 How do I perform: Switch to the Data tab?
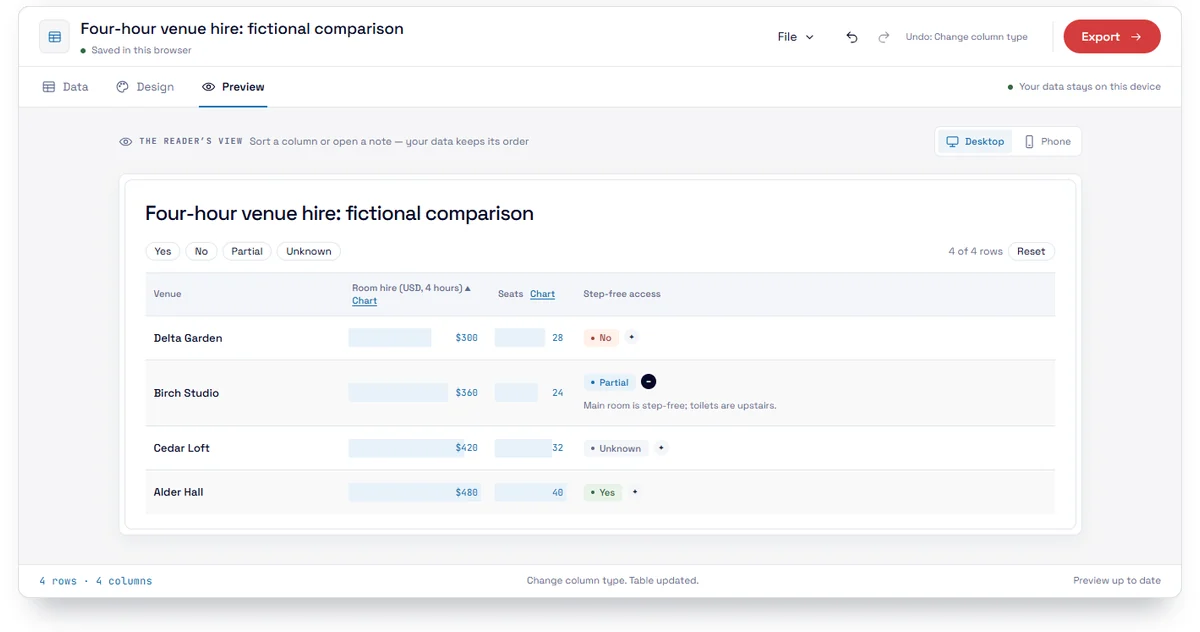click(65, 87)
